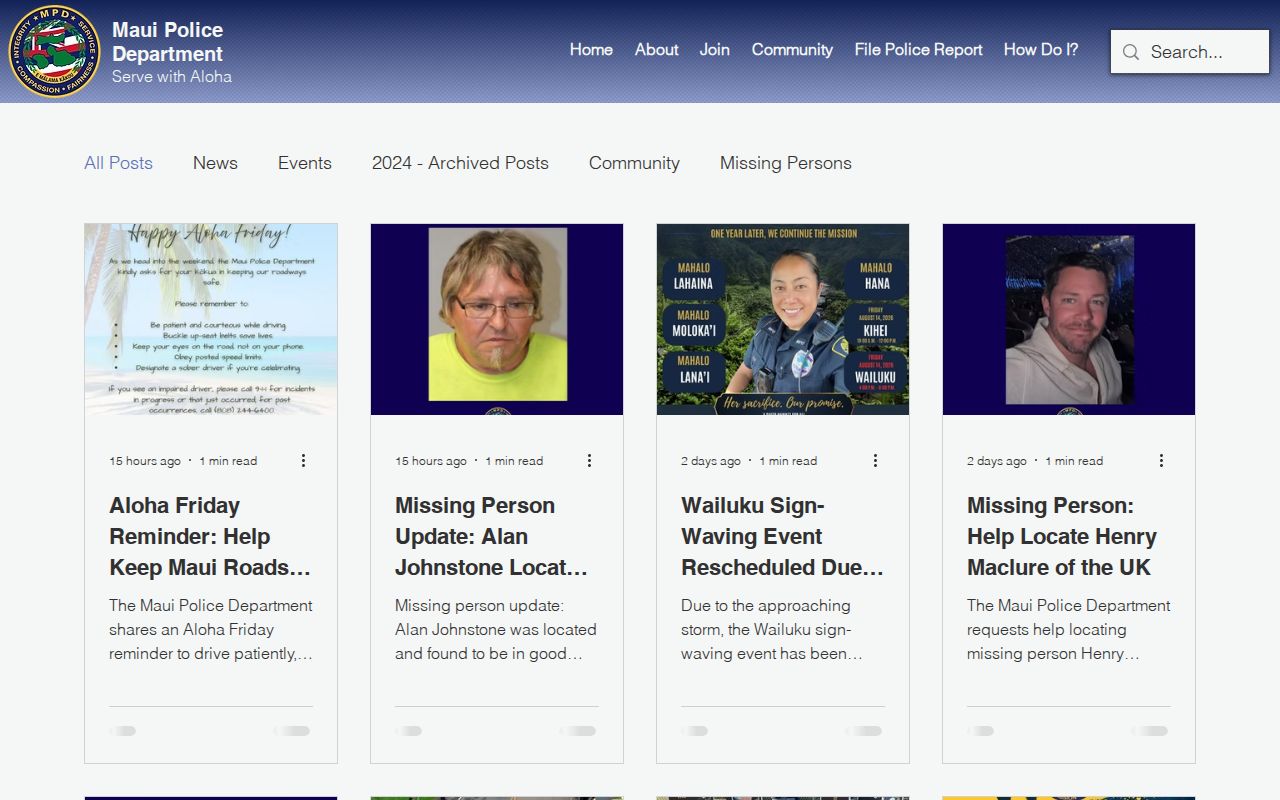1280x800 pixels.
Task: Click '15 hours ago' on Alan Johnstone post
Action: click(x=431, y=461)
